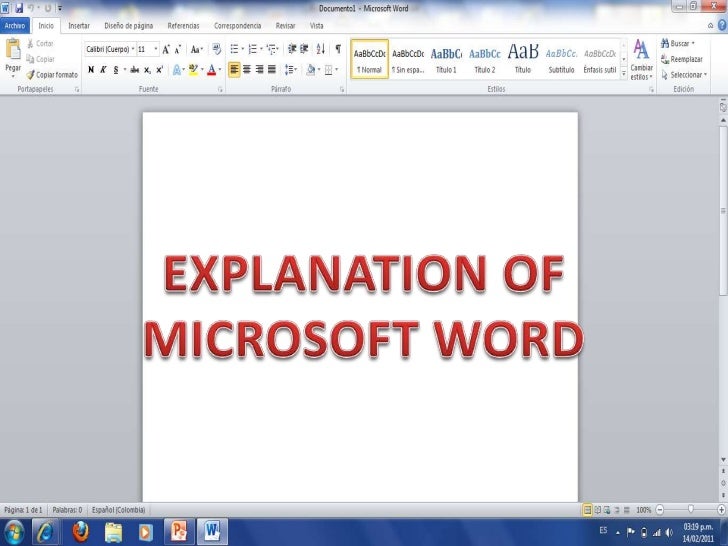Click the Word help question icon
This screenshot has width=728, height=546.
click(x=722, y=26)
